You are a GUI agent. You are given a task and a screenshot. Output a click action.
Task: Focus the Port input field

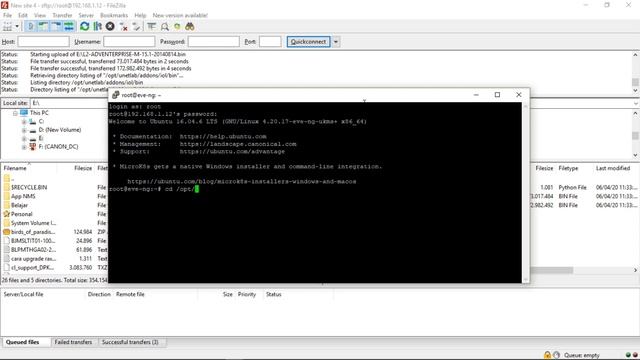tap(270, 42)
